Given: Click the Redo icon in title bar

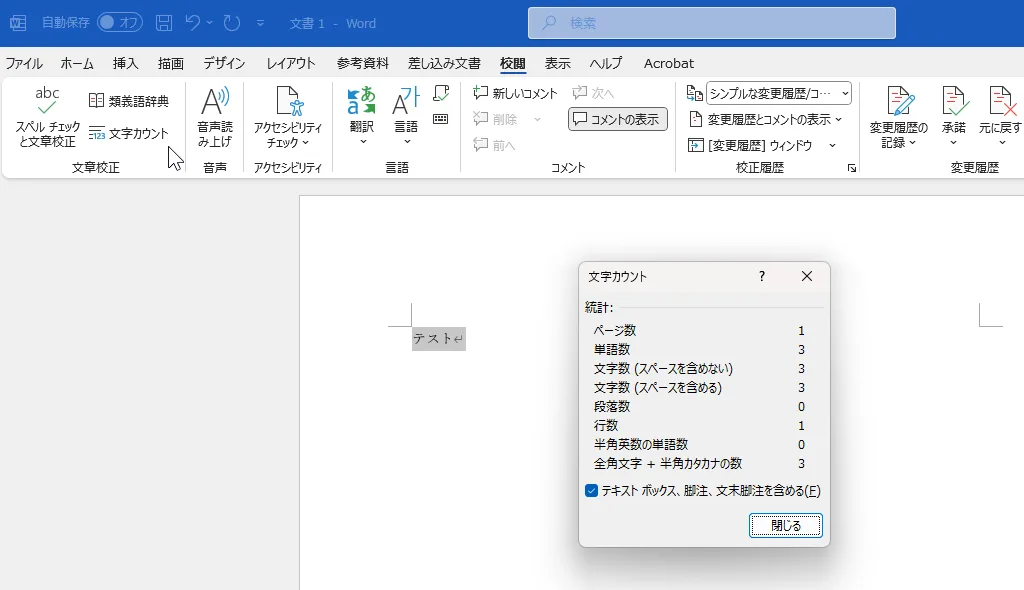Looking at the screenshot, I should coord(231,23).
